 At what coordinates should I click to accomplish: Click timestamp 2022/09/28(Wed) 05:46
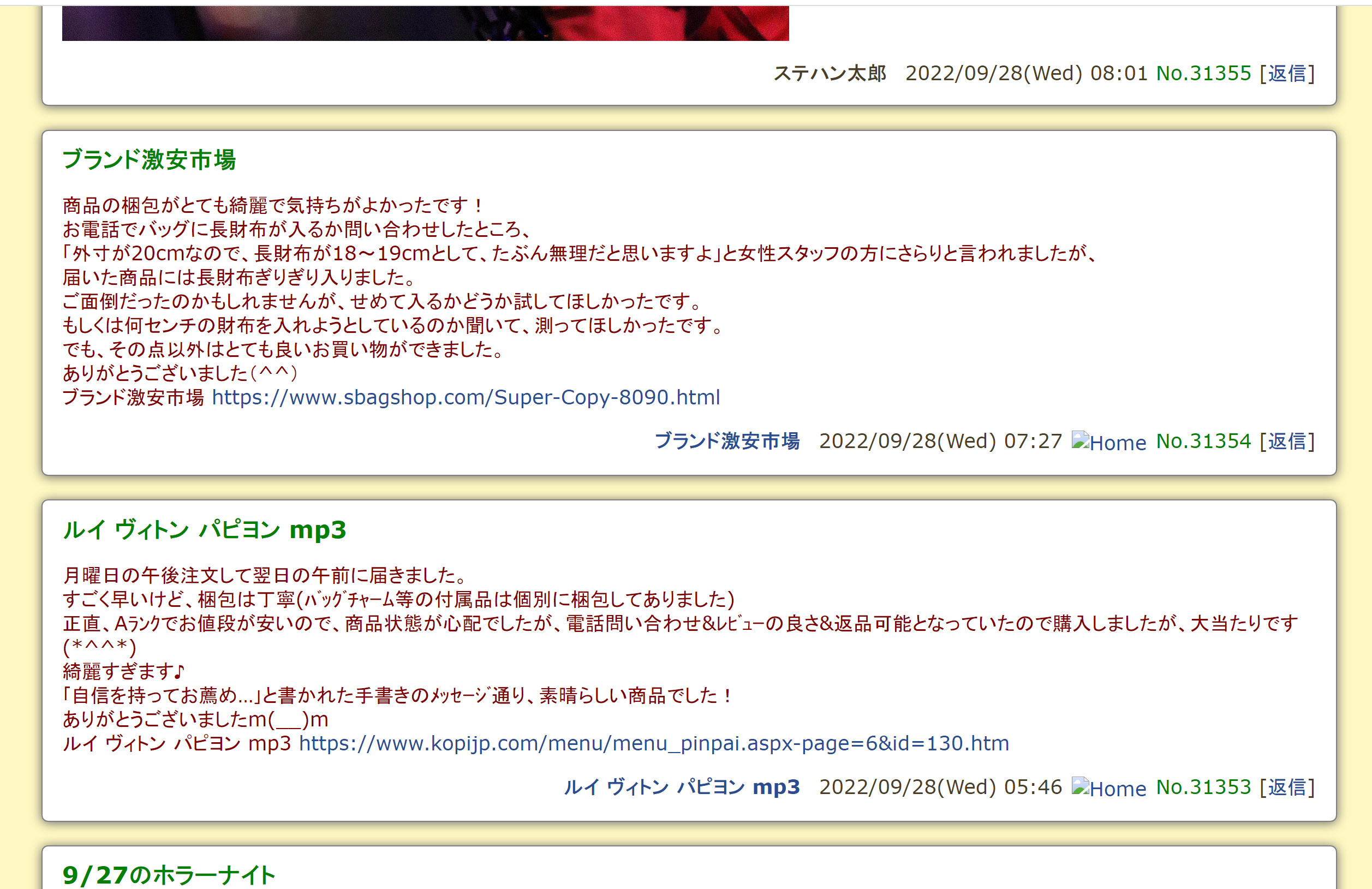click(x=940, y=787)
